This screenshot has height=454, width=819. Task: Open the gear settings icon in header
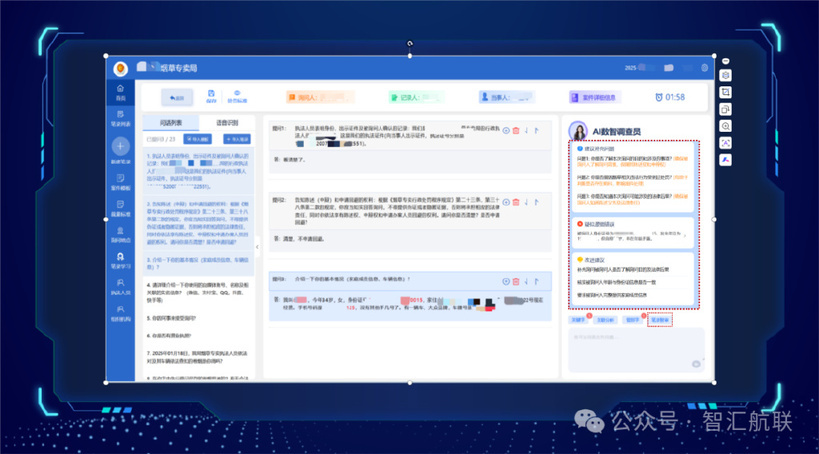point(704,68)
